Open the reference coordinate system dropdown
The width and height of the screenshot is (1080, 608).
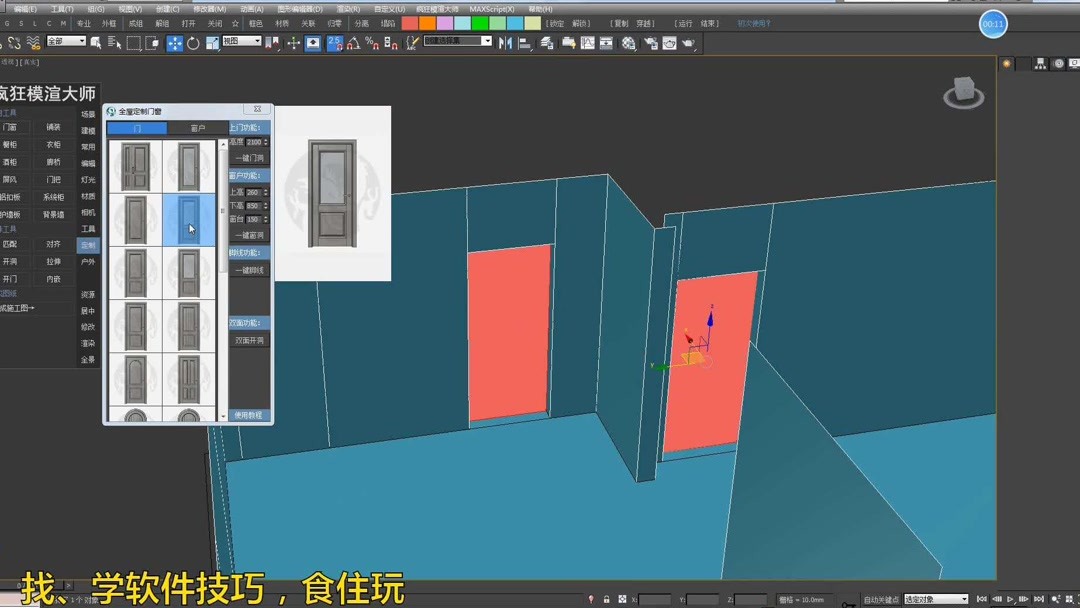click(240, 43)
